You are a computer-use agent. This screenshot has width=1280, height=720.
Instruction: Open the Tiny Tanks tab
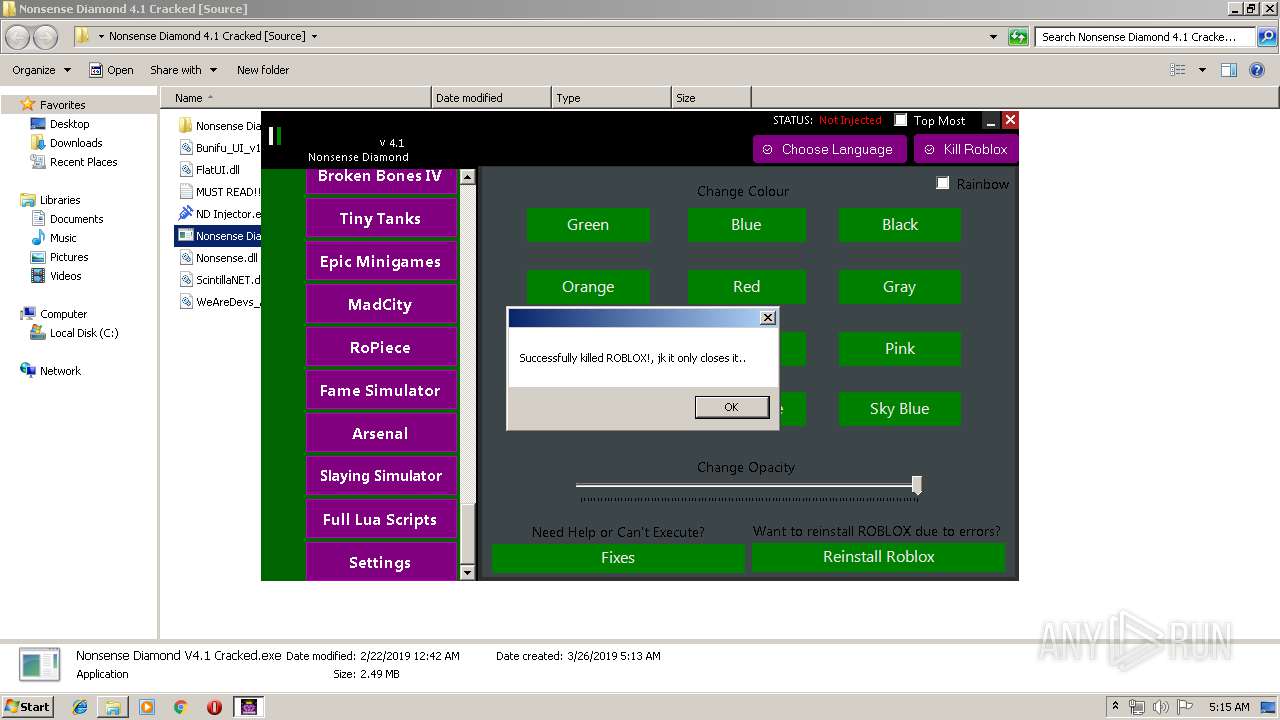380,218
